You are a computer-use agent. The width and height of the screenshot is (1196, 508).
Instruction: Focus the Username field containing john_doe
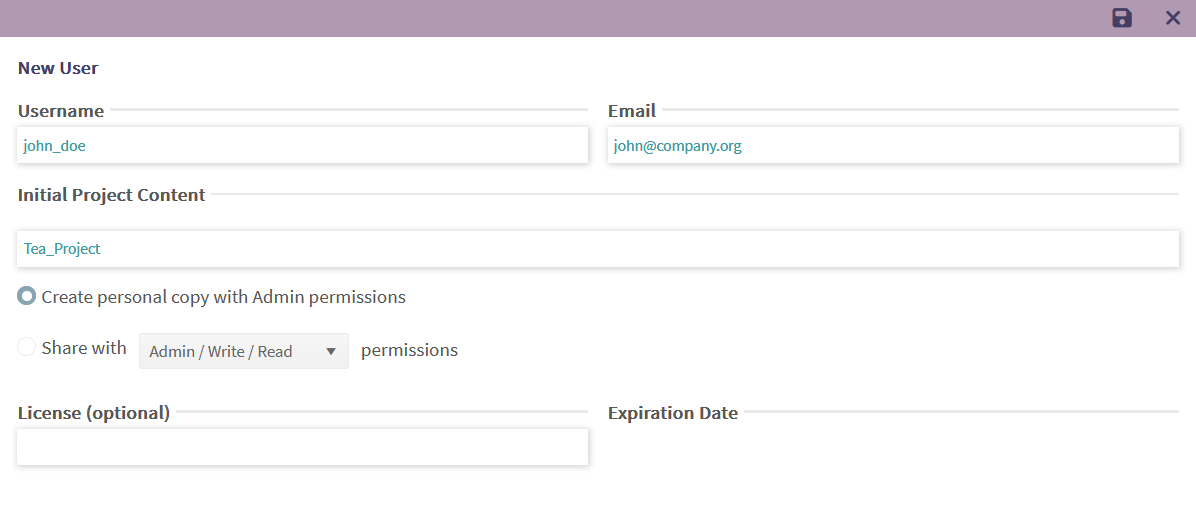302,145
